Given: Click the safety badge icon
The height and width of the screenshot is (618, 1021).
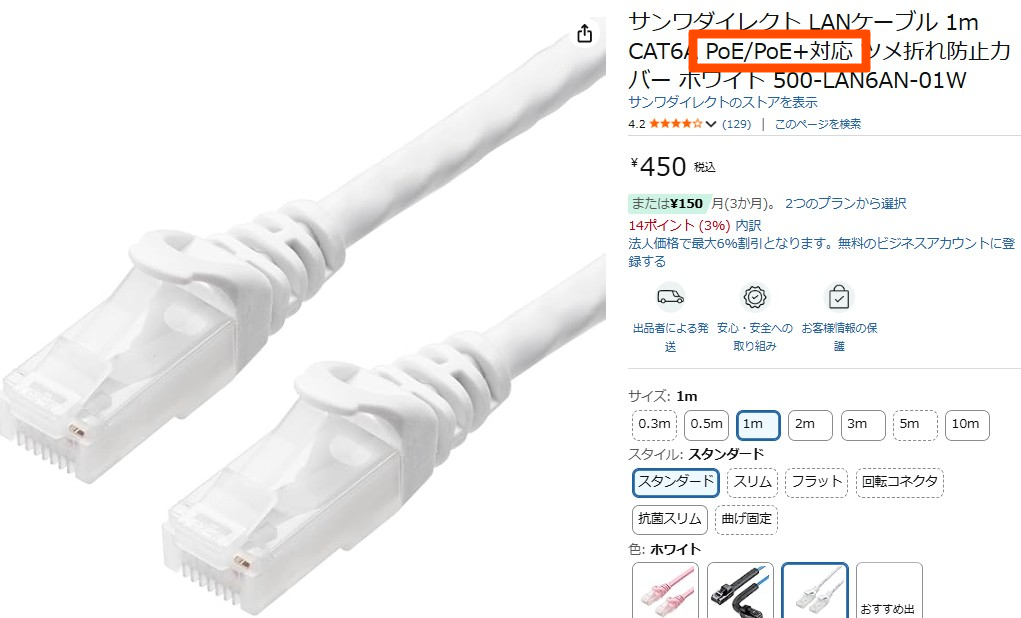Looking at the screenshot, I should point(755,297).
